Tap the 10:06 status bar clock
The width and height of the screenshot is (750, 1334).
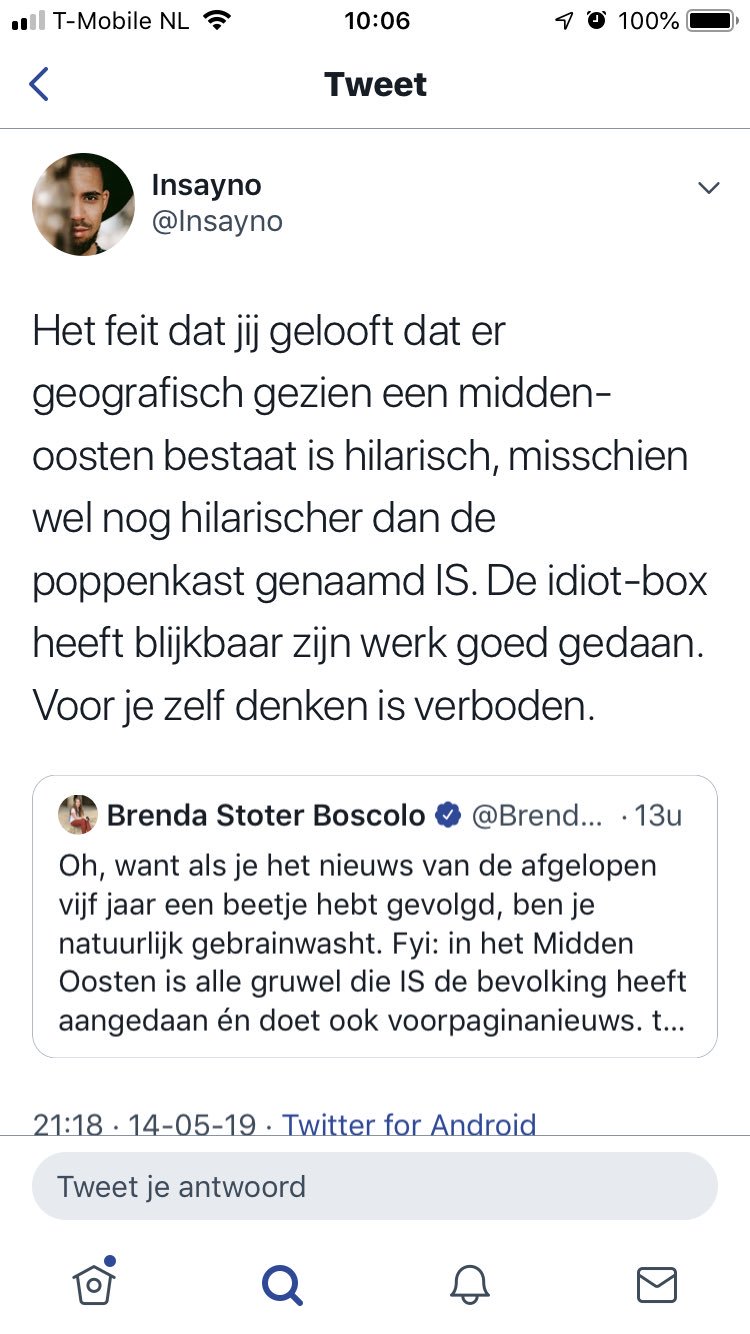coord(376,21)
